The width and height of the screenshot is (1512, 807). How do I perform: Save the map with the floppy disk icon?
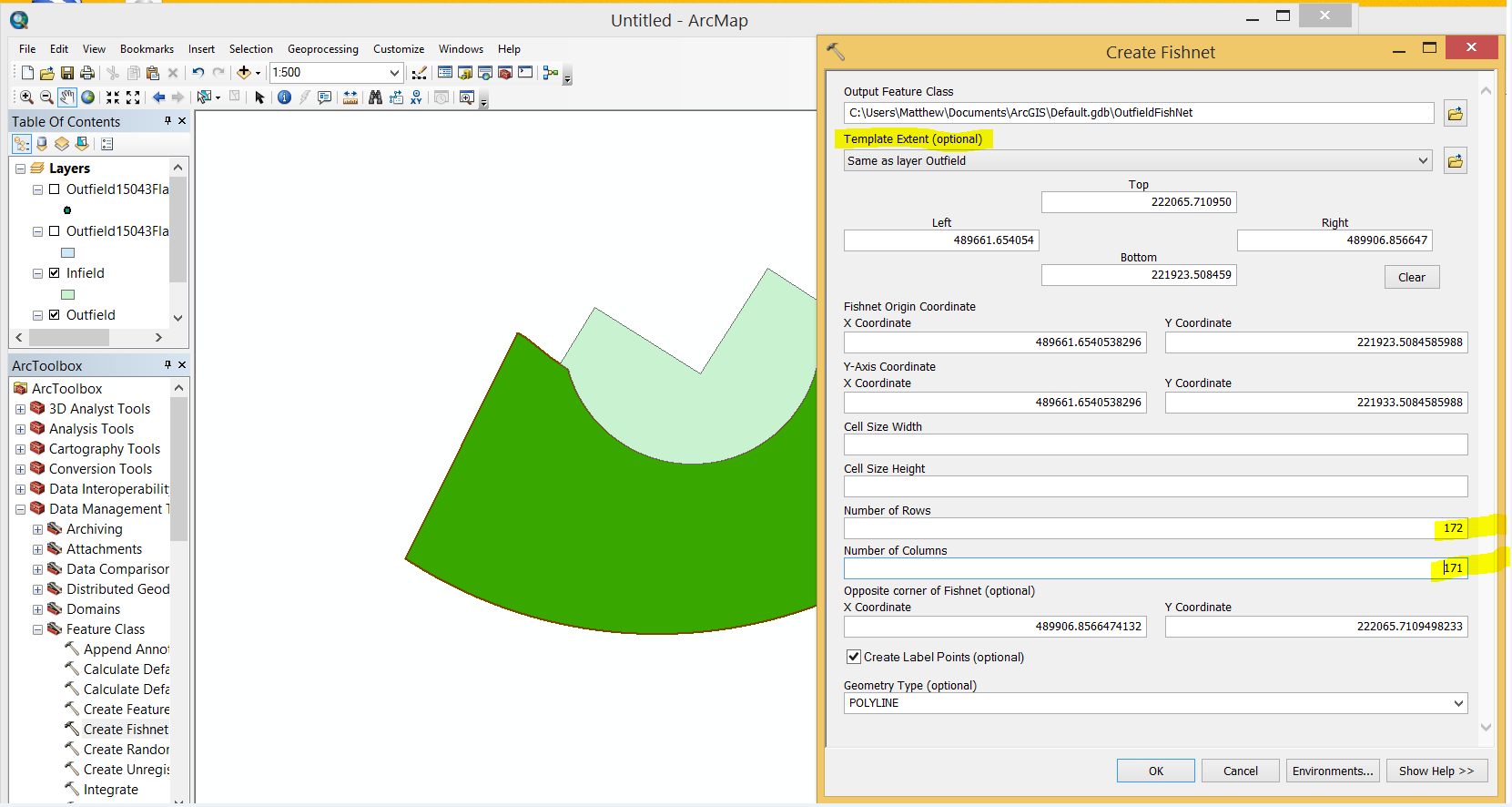(x=67, y=73)
